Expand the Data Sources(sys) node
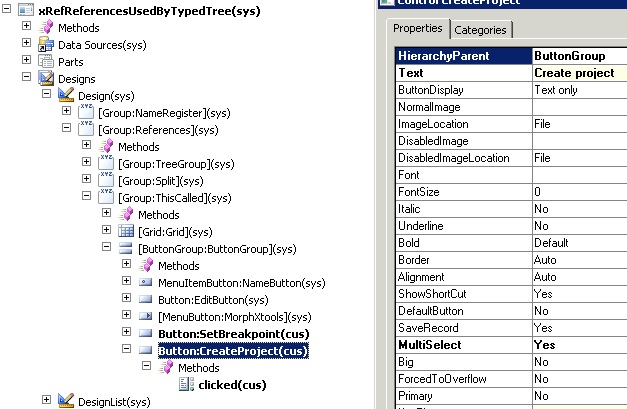Viewport: 627px width, 409px height. (x=26, y=42)
